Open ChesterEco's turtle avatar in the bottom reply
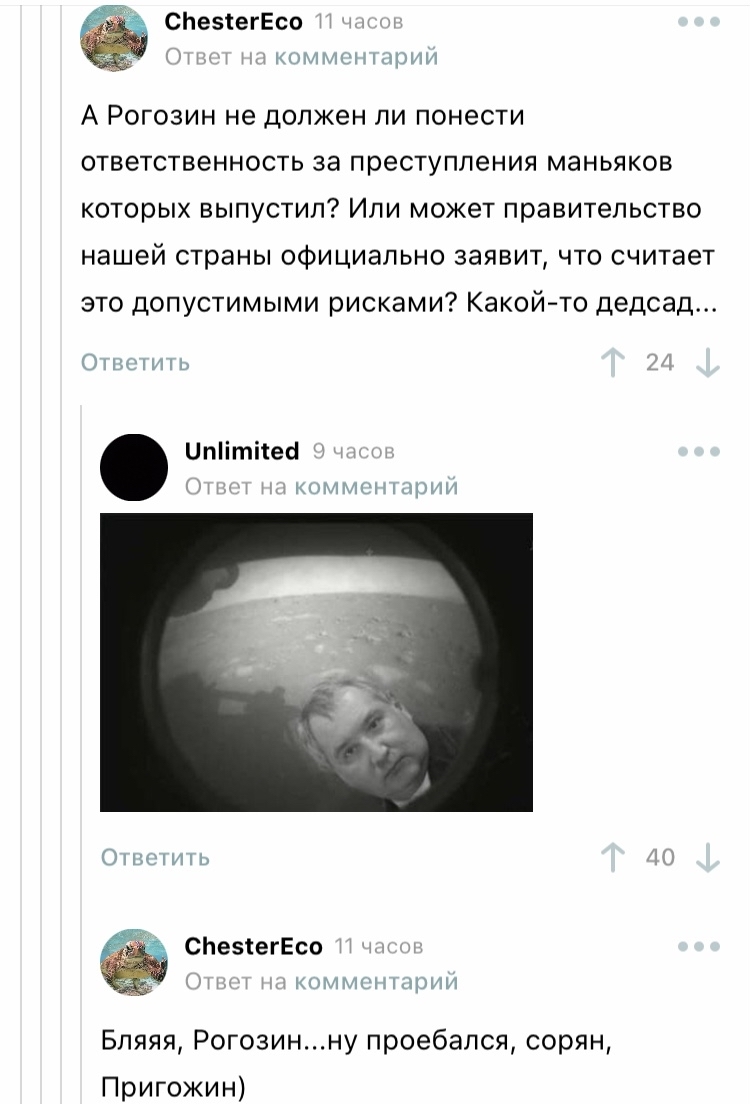Screen dimensions: 750x1104 134,962
